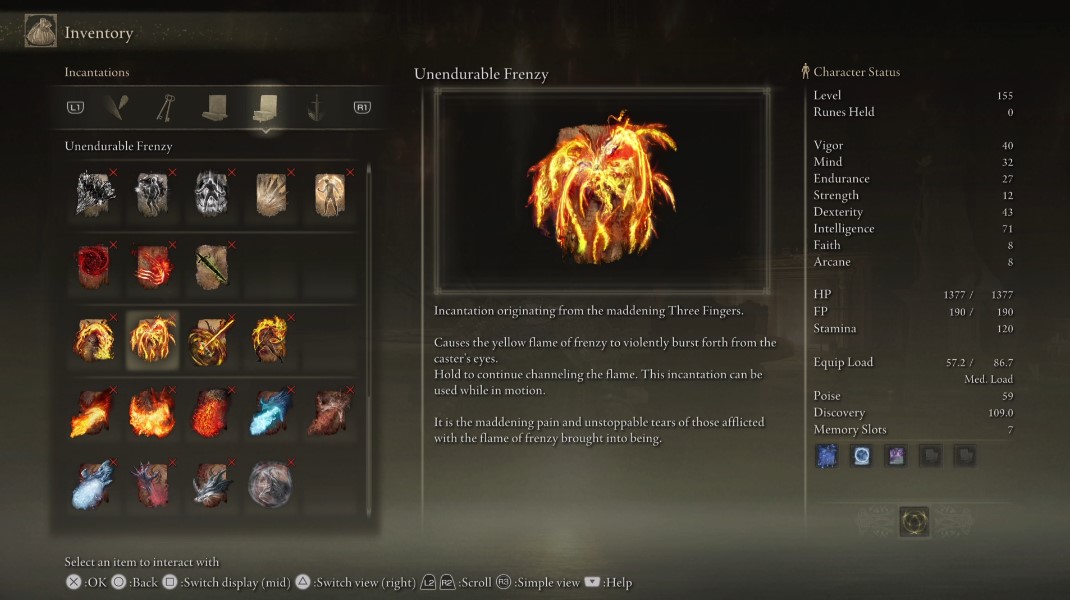Viewport: 1070px width, 600px height.
Task: Click the L1 previous category button
Action: pos(75,107)
